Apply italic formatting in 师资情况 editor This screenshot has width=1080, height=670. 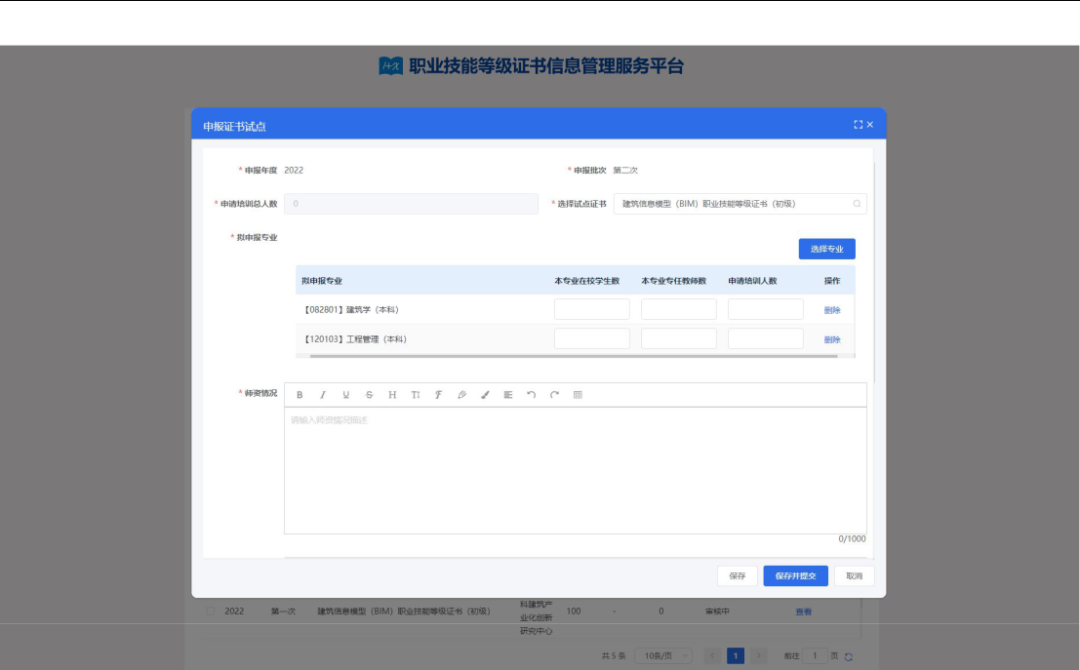[x=322, y=395]
